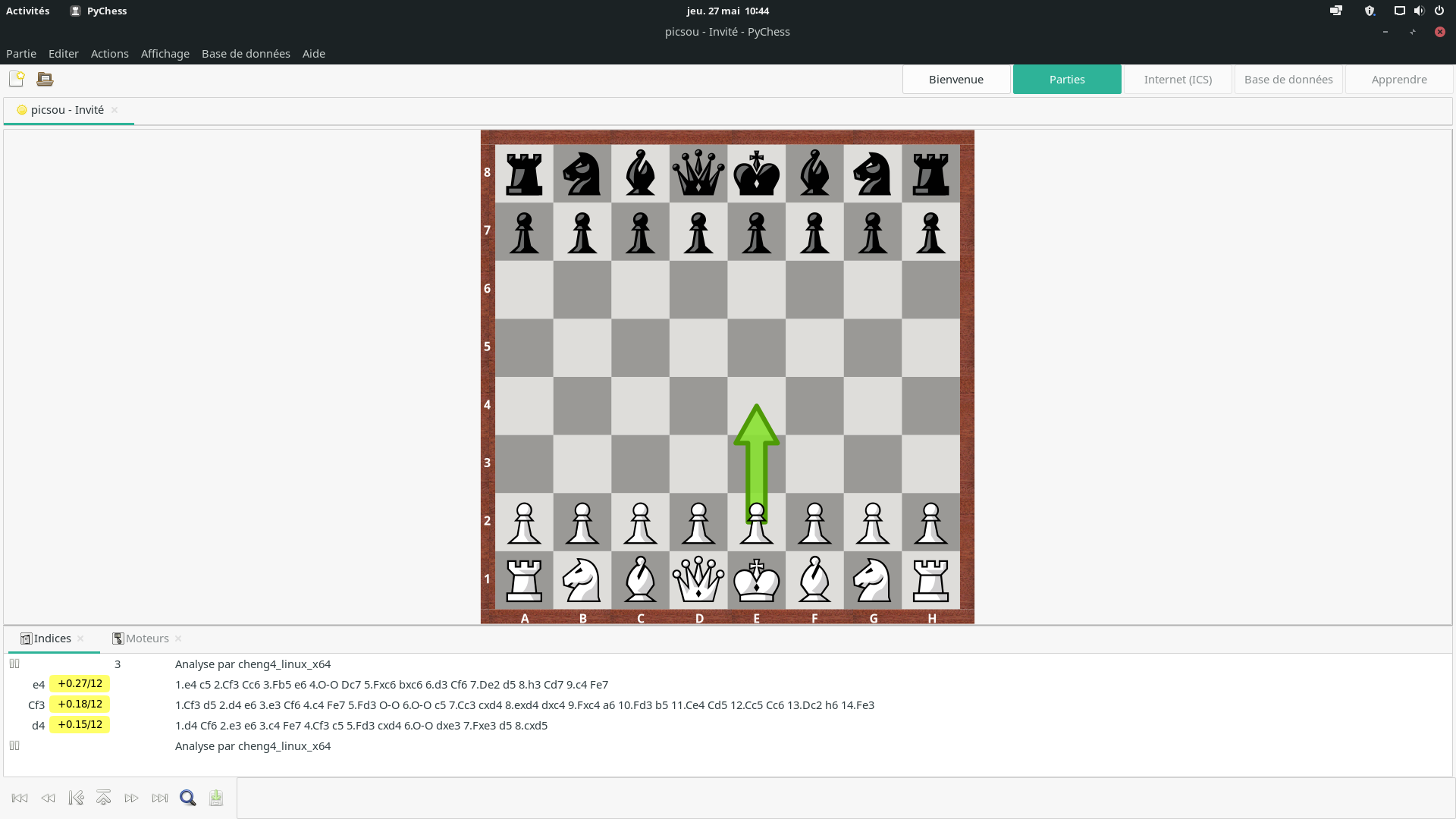The image size is (1456, 819).
Task: Jump to the last move
Action: [x=159, y=798]
